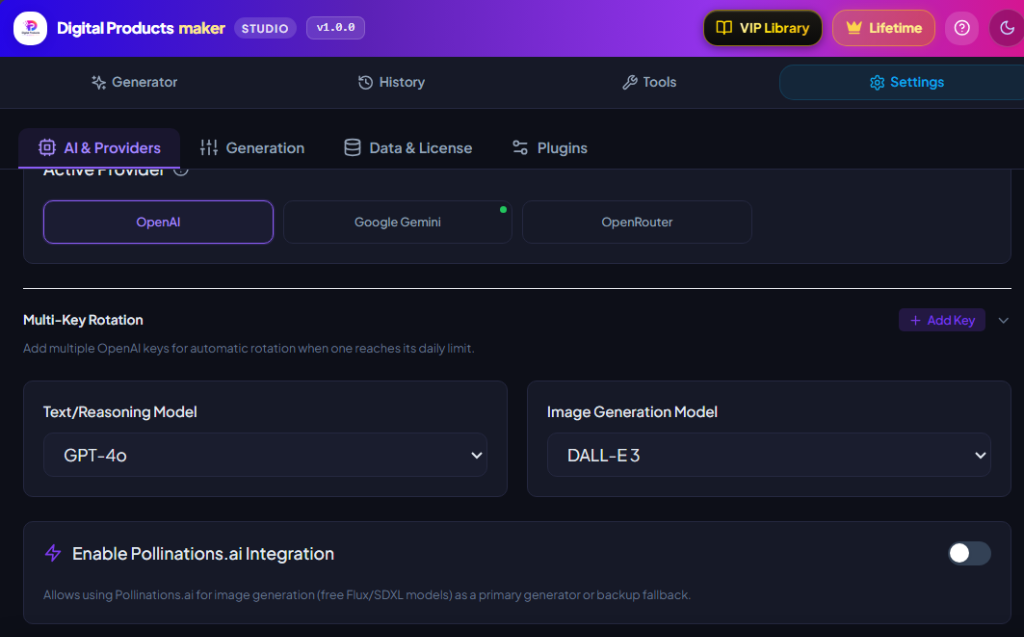Open the Plugins sub-tab
Screen dimensions: 1024x637
point(549,148)
